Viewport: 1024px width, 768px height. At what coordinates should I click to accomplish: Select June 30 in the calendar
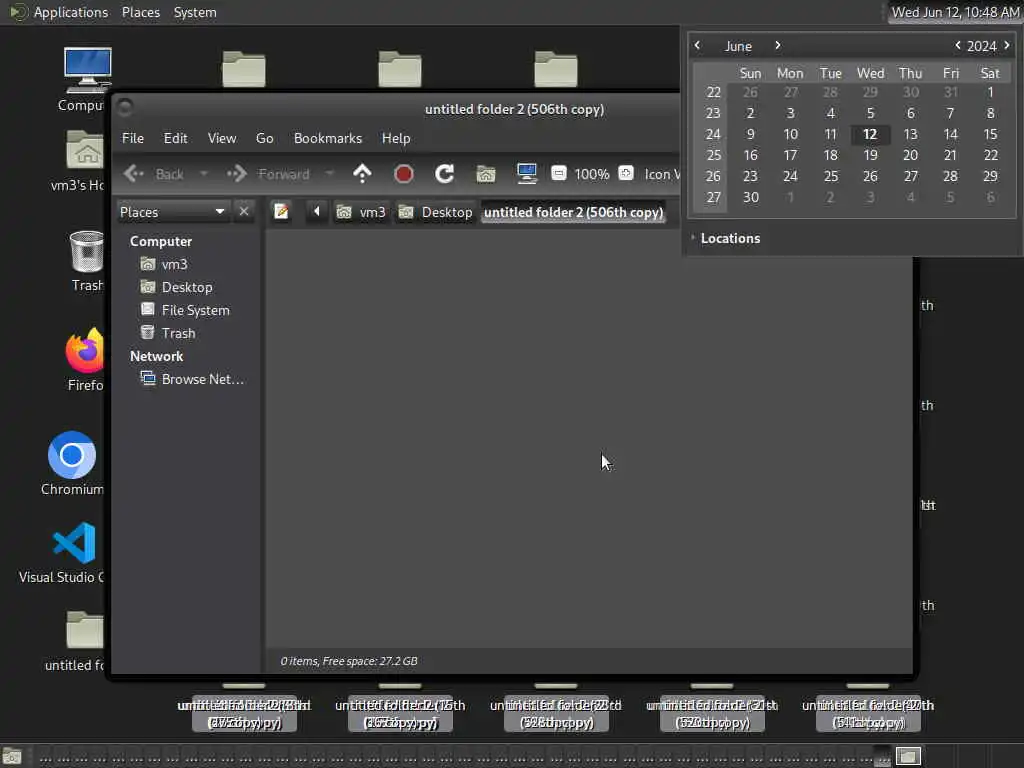(x=750, y=197)
